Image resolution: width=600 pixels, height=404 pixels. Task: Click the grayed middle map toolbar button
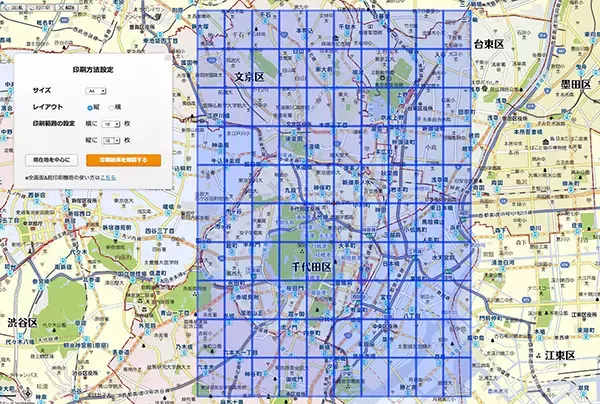(x=41, y=7)
